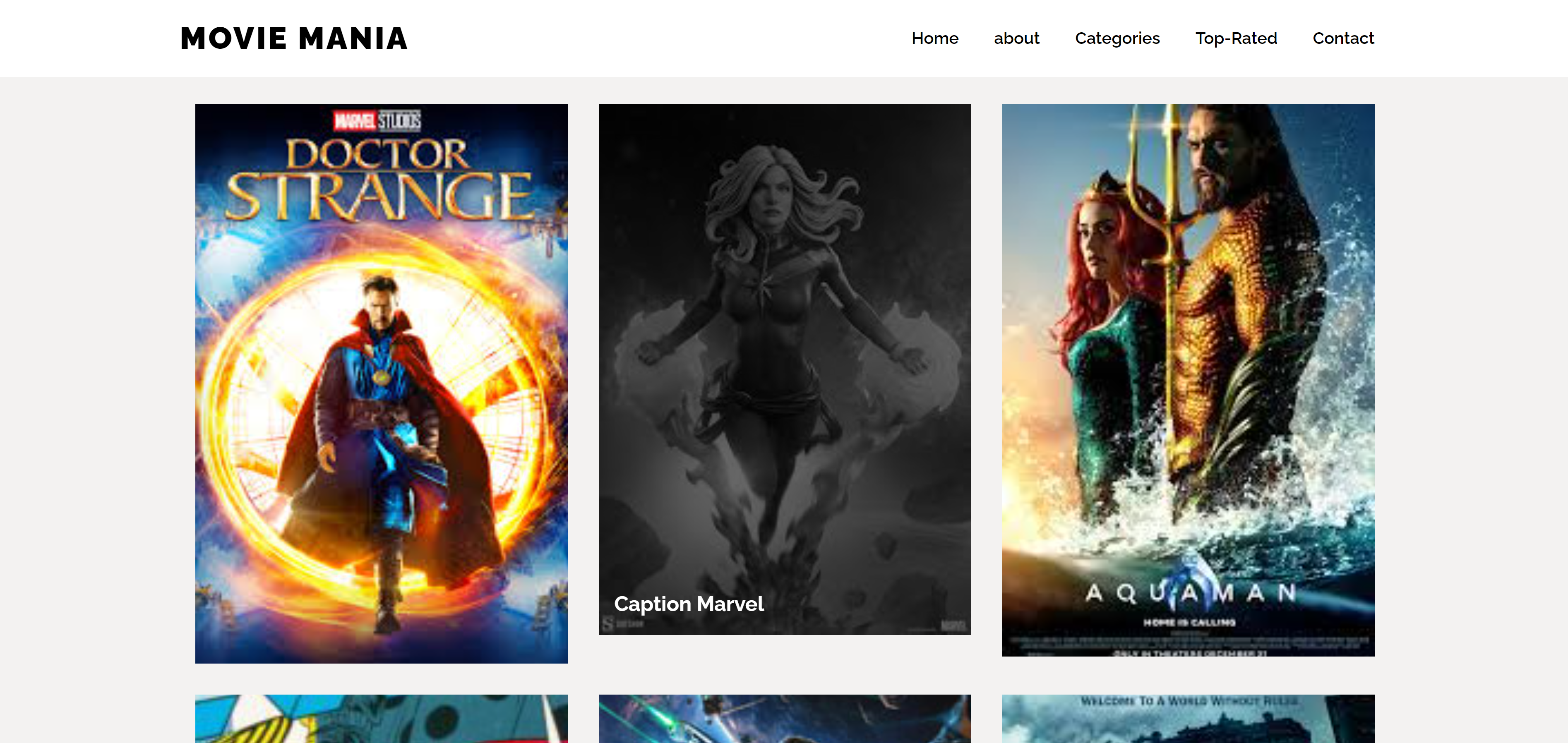Open the spaceship poster below Caption Marvel
Screen dimensions: 1568x743
point(785,719)
